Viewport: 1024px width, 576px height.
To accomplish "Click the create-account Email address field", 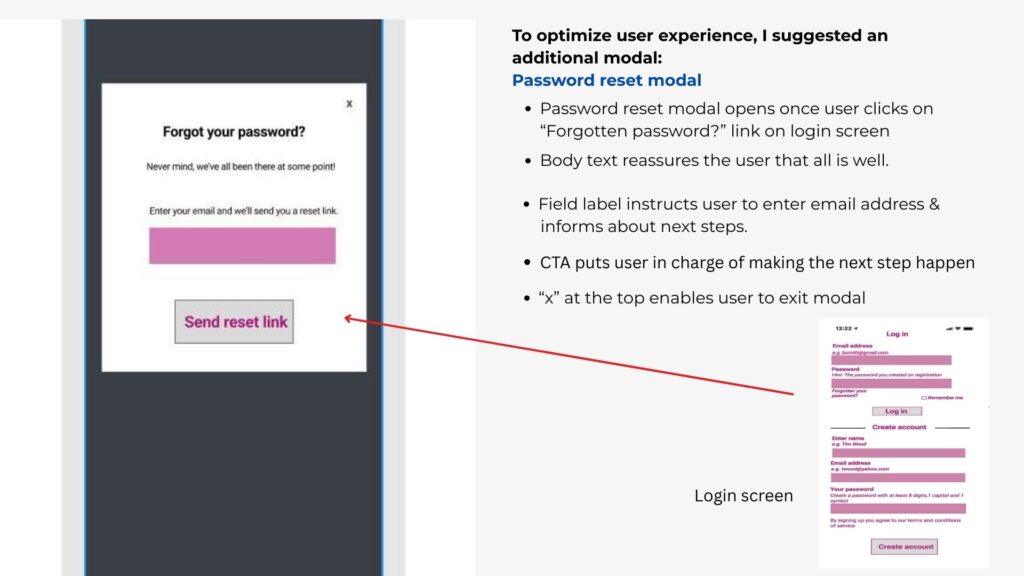I will pos(898,477).
